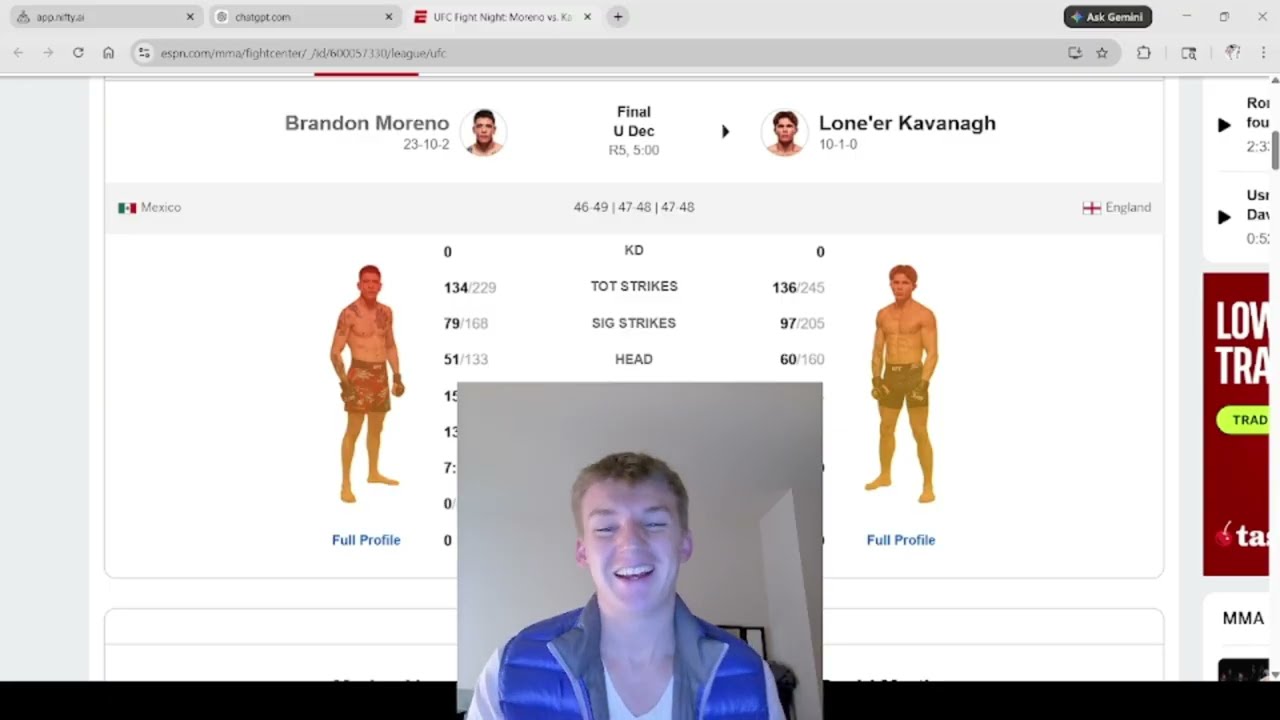Image resolution: width=1280 pixels, height=720 pixels.
Task: Click Moreno's sig strikes 79/168
Action: [x=466, y=324]
